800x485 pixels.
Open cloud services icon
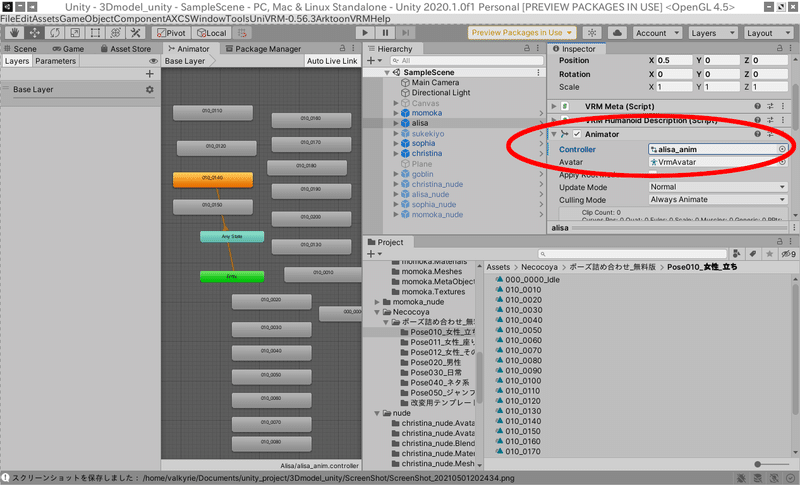click(x=617, y=33)
